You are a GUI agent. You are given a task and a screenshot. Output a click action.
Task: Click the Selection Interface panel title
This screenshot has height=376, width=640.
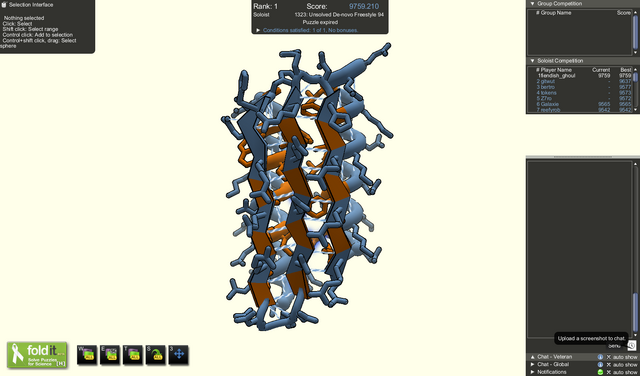tap(31, 4)
